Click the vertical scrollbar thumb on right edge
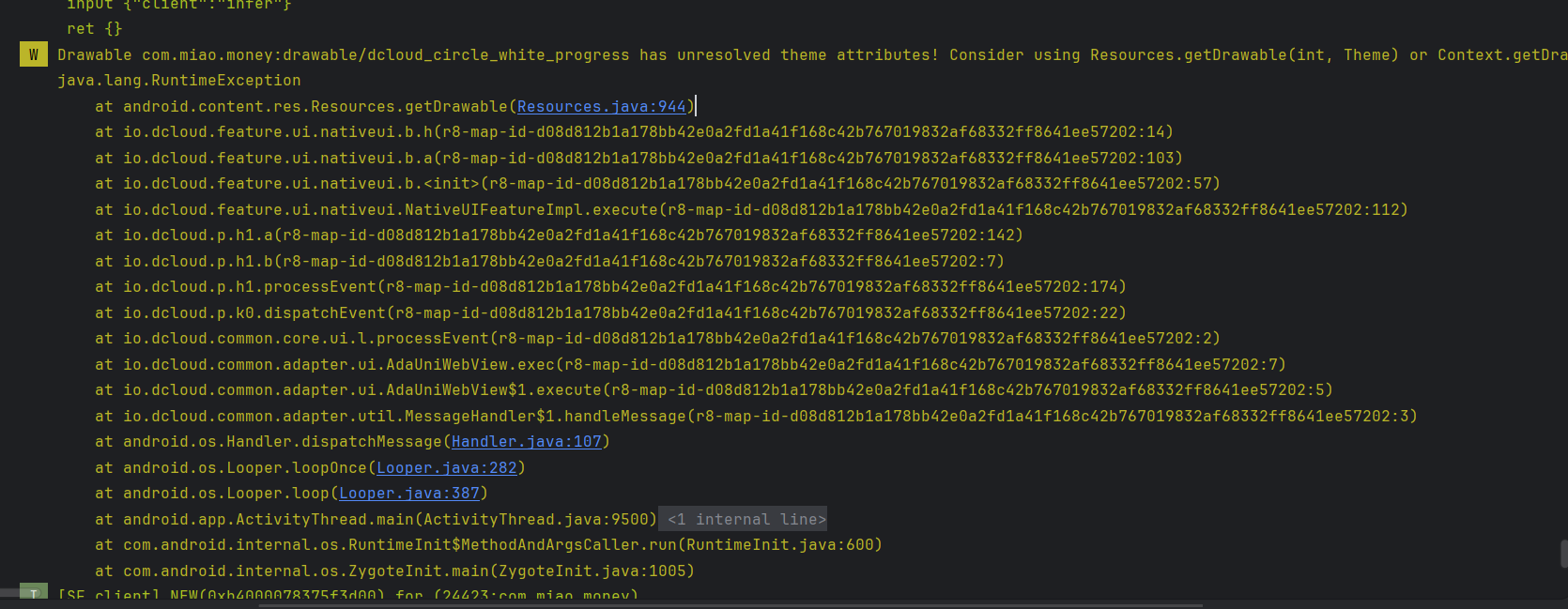 click(1563, 554)
